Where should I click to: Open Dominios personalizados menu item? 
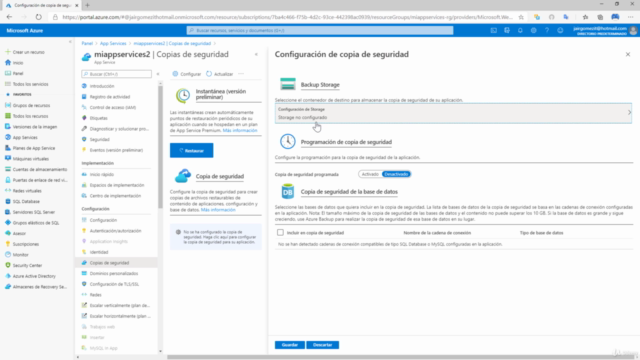[113, 273]
